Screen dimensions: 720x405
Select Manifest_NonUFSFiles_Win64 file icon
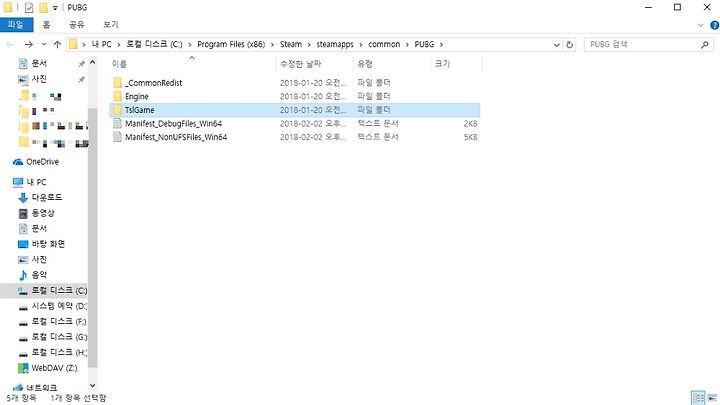(118, 137)
